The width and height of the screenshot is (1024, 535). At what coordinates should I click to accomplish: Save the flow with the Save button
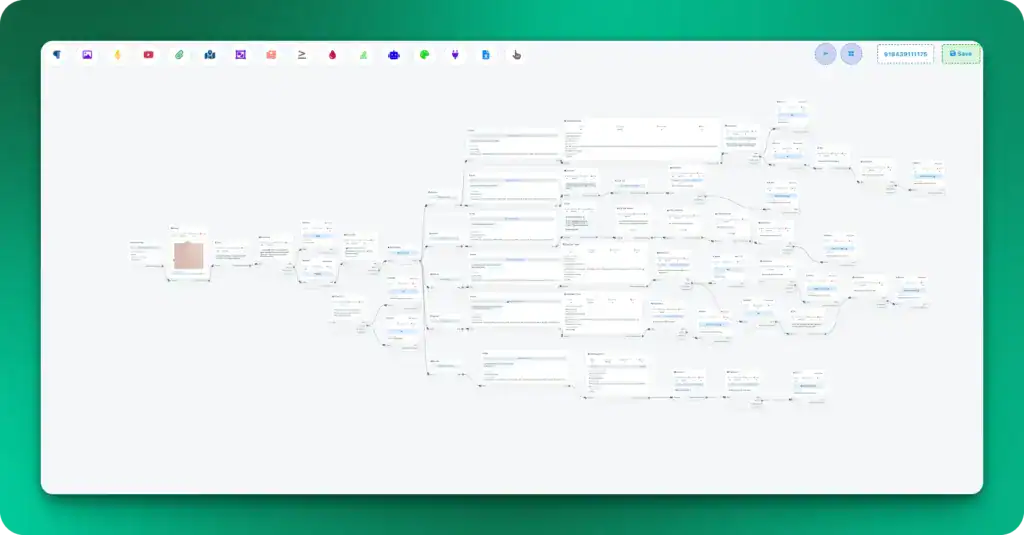[x=960, y=54]
